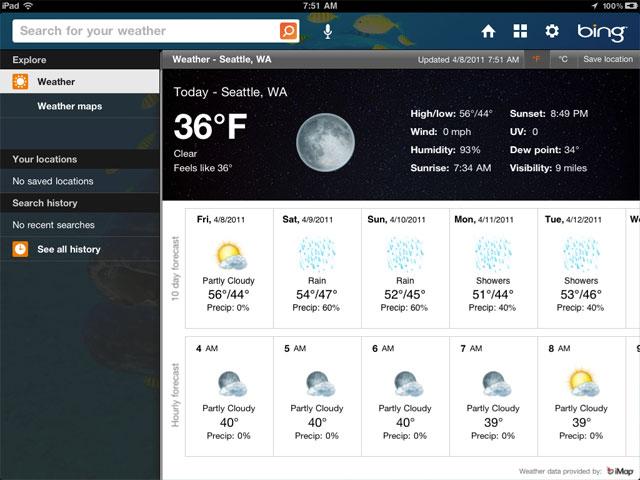Image resolution: width=640 pixels, height=480 pixels.
Task: Switch temperature units to Fahrenheit
Action: (536, 59)
